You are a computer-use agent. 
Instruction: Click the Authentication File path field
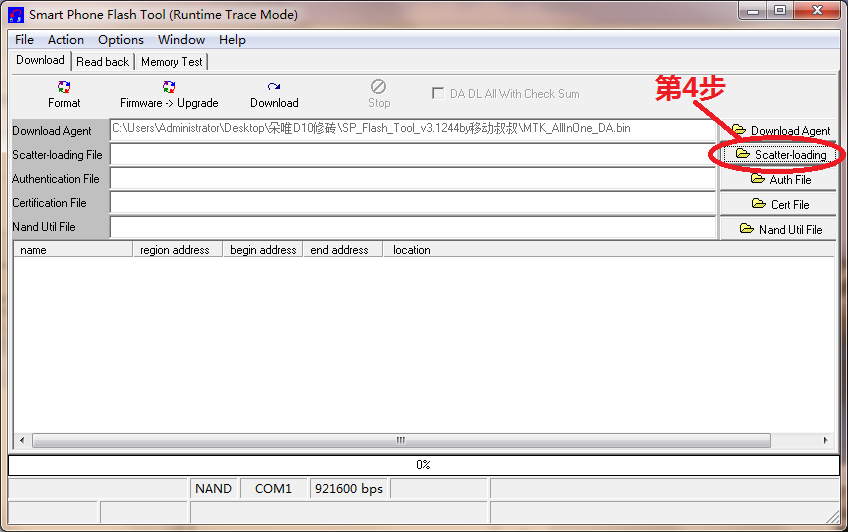point(413,179)
